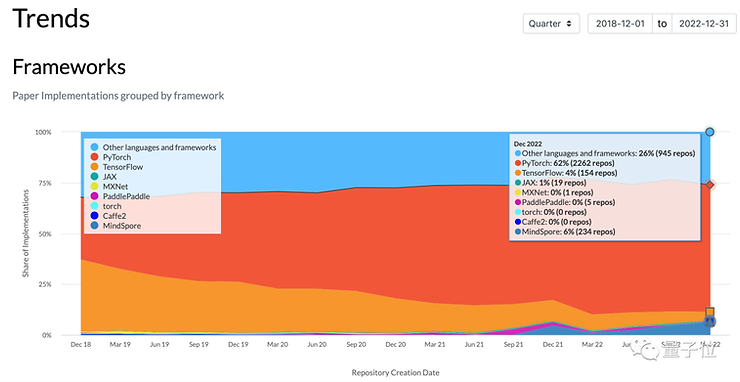This screenshot has height=382, width=740.
Task: Toggle MXNet series via yellow legend dot
Action: coord(94,187)
